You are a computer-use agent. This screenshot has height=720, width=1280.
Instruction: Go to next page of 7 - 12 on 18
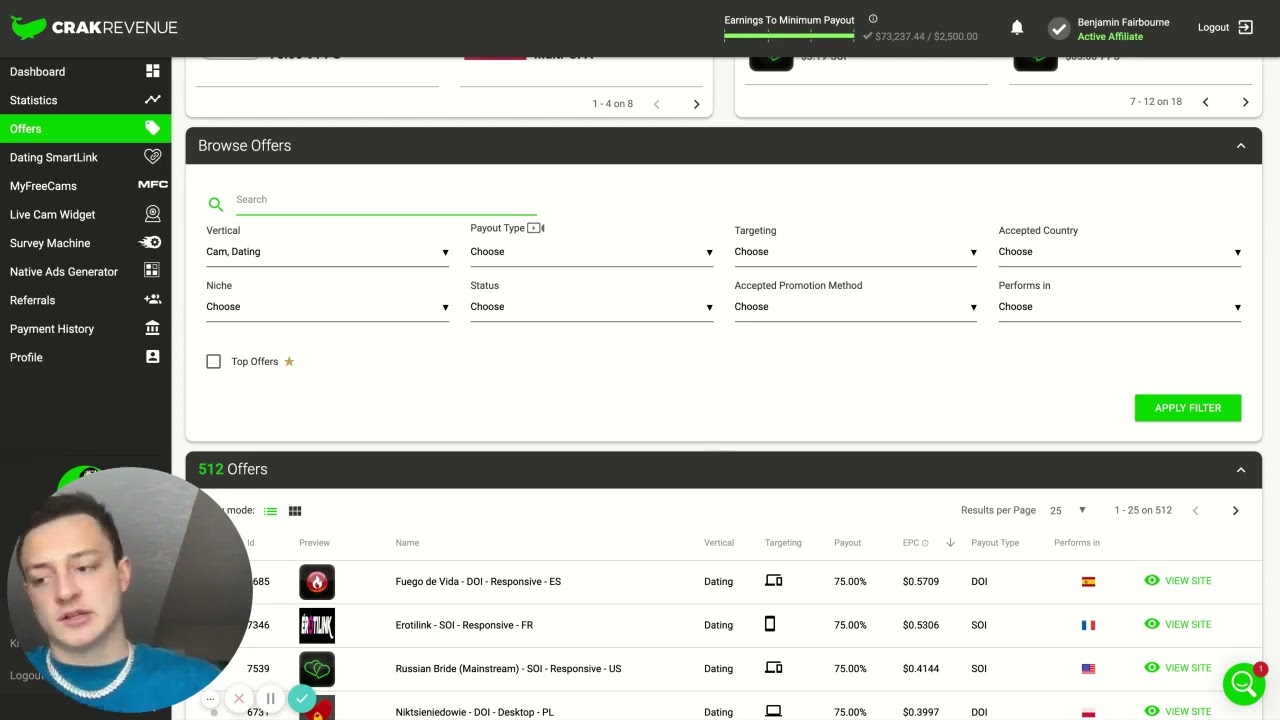[x=1245, y=102]
